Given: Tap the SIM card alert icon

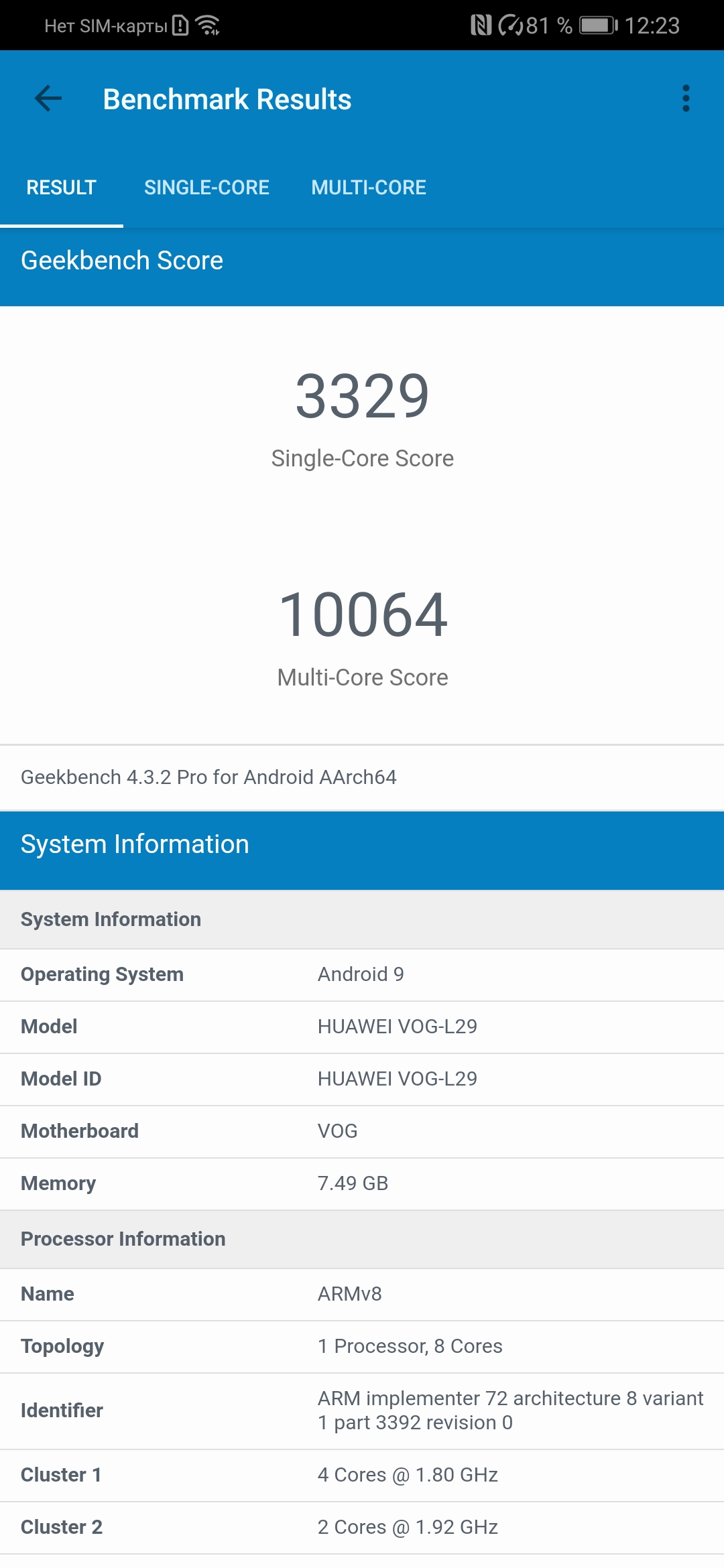Looking at the screenshot, I should click(180, 25).
